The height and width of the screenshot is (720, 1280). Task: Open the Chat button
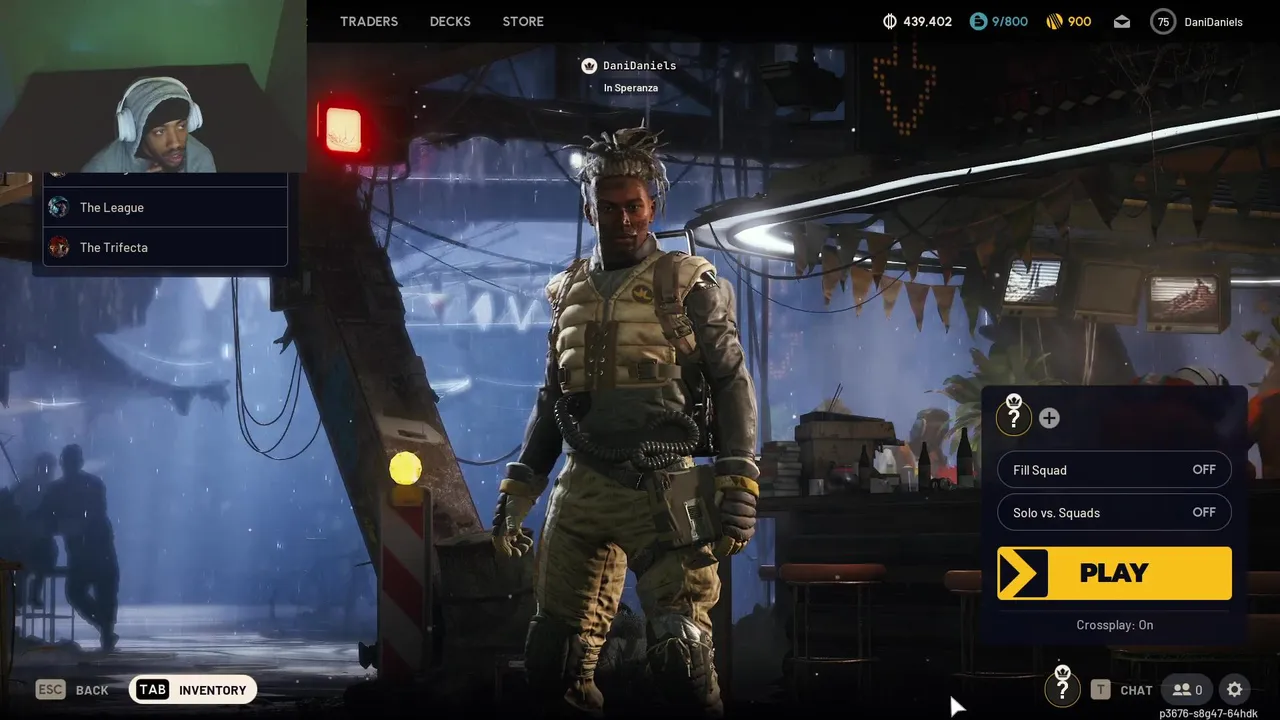[1122, 690]
